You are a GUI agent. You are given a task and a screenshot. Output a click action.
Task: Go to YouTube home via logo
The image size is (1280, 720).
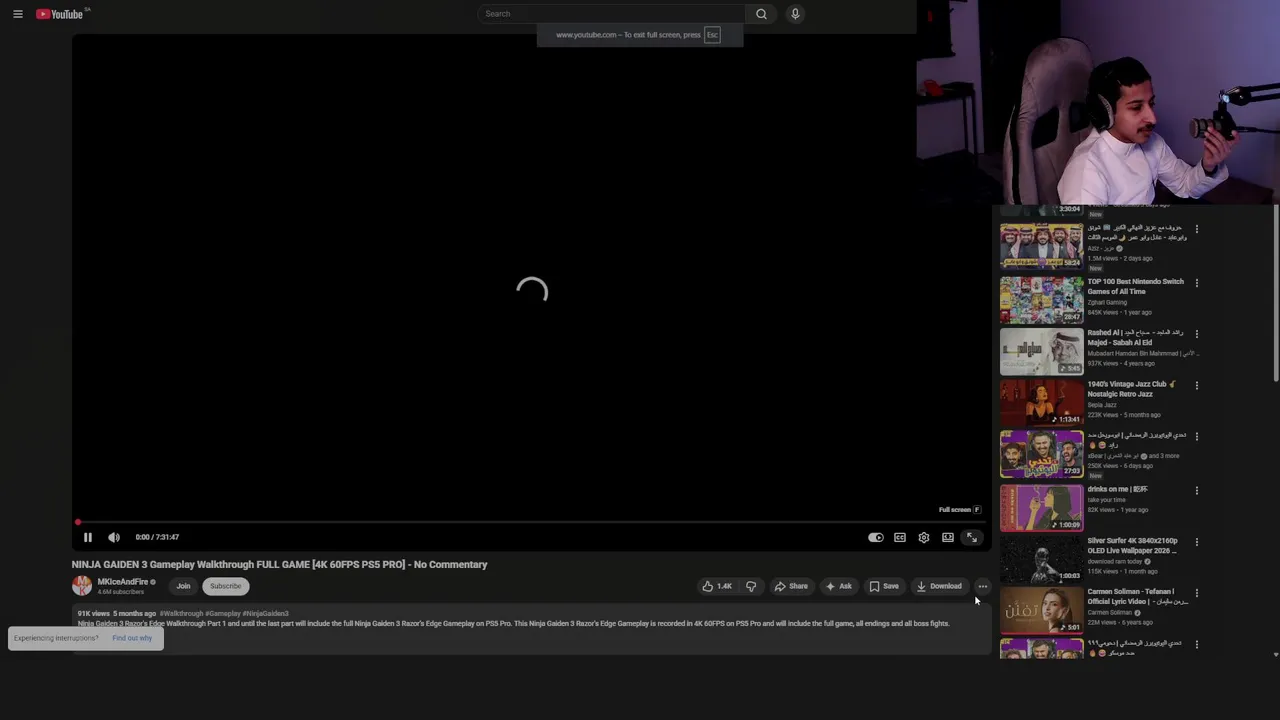[61, 14]
